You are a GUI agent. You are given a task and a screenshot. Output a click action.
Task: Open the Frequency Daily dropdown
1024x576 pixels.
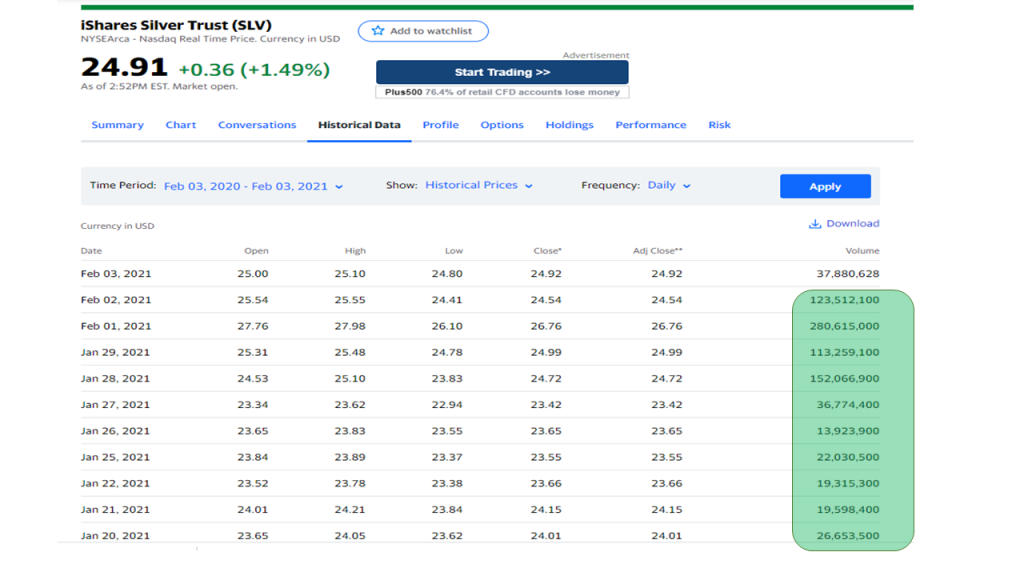coord(669,185)
